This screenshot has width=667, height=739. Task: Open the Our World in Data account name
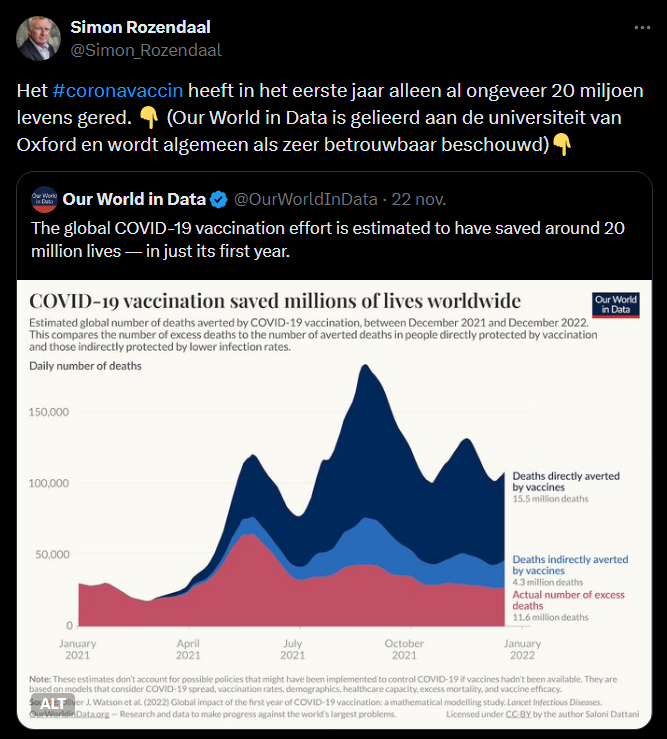coord(134,199)
